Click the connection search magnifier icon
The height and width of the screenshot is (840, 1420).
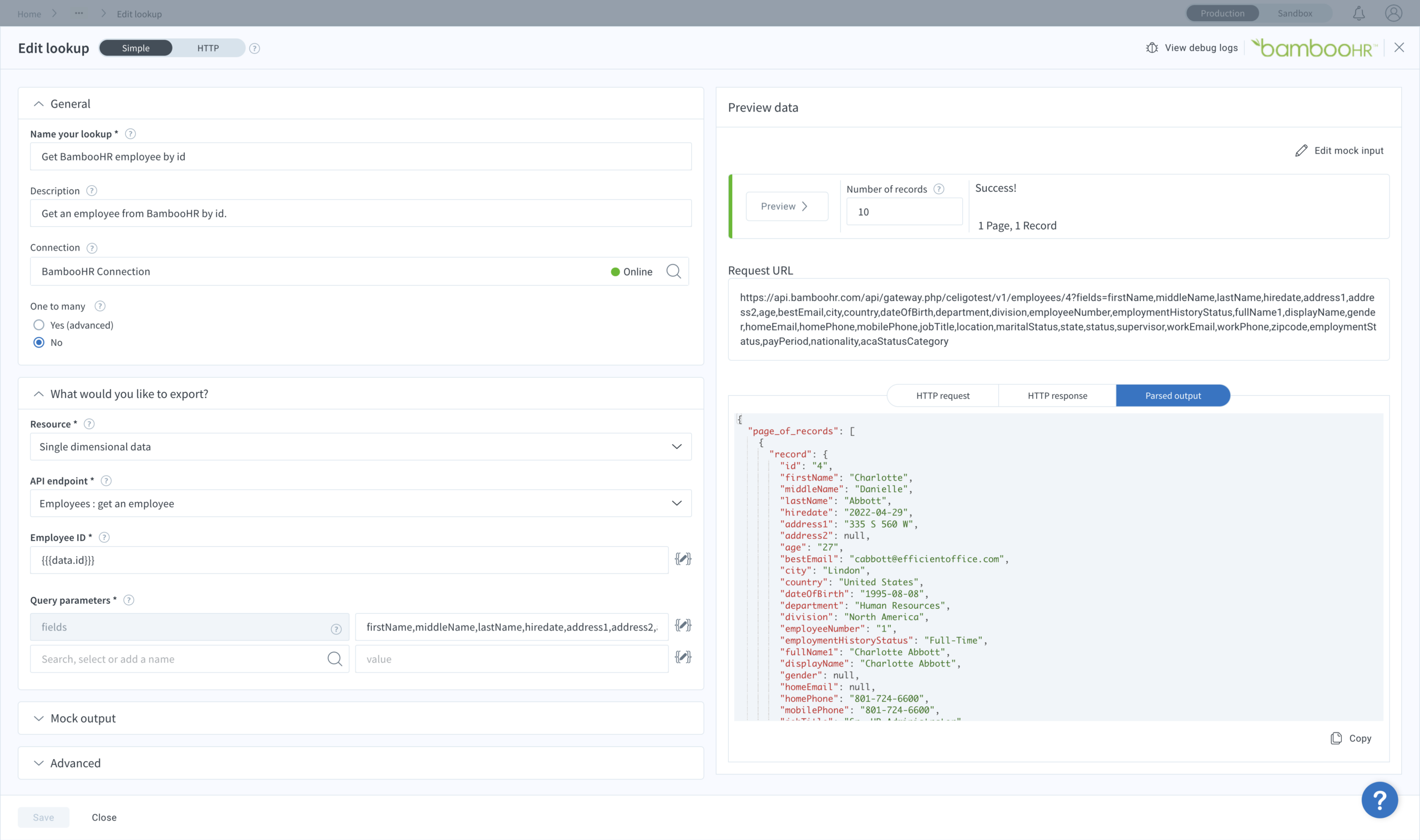click(674, 271)
